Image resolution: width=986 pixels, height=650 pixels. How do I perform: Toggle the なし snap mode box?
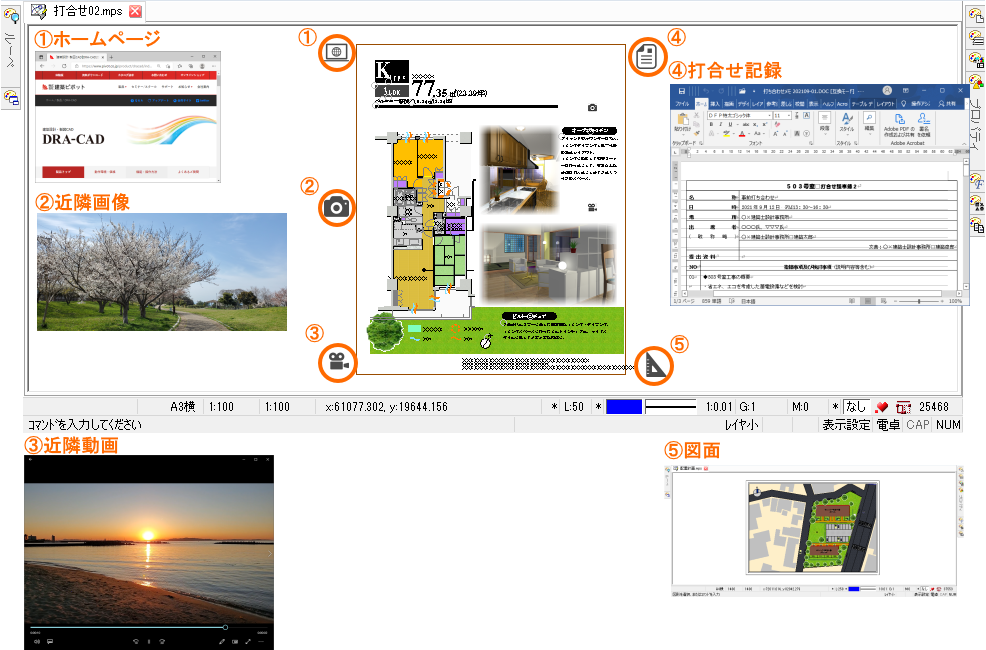(x=855, y=407)
